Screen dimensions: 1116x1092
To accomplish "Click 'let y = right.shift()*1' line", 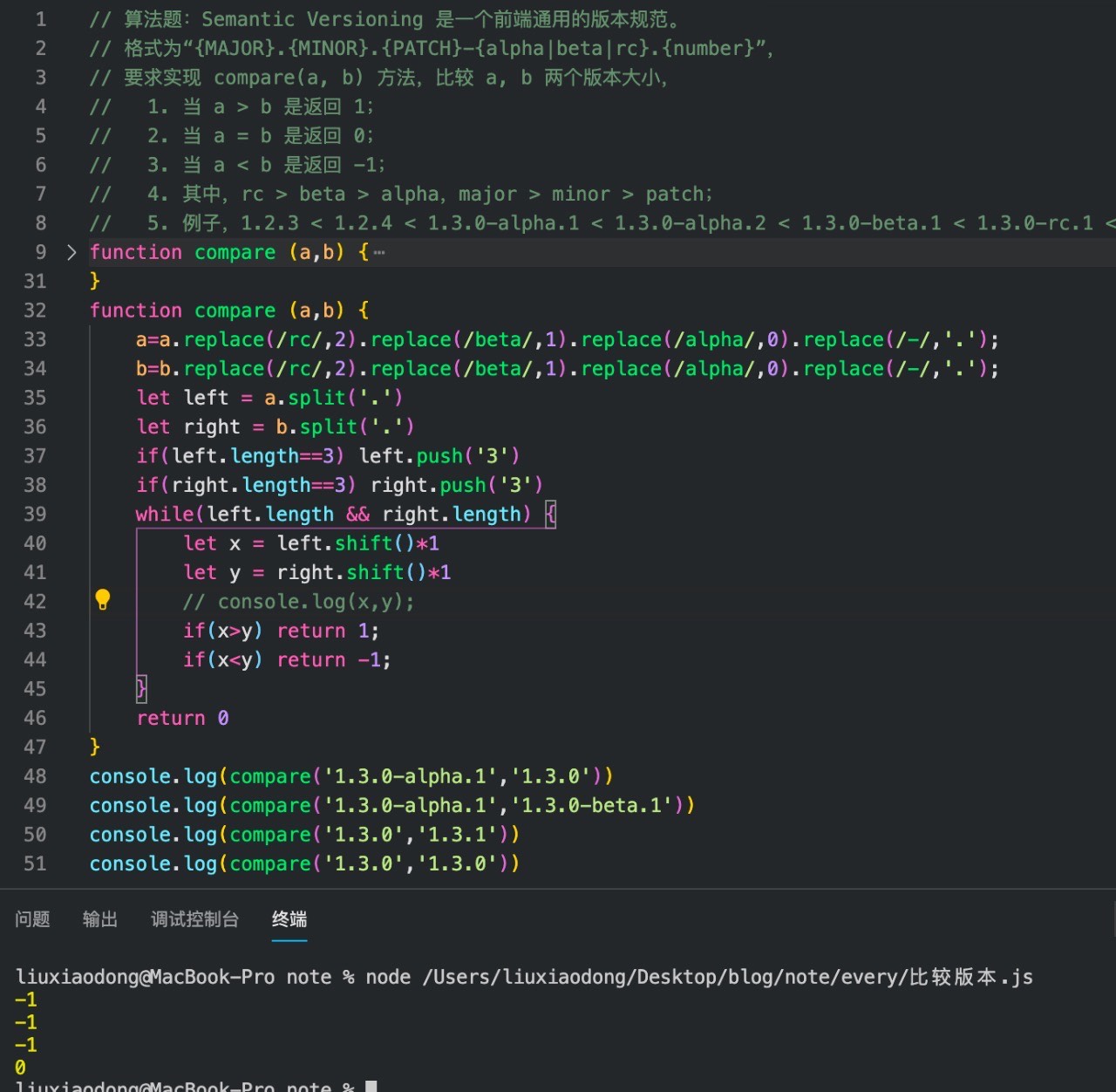I will pyautogui.click(x=317, y=572).
